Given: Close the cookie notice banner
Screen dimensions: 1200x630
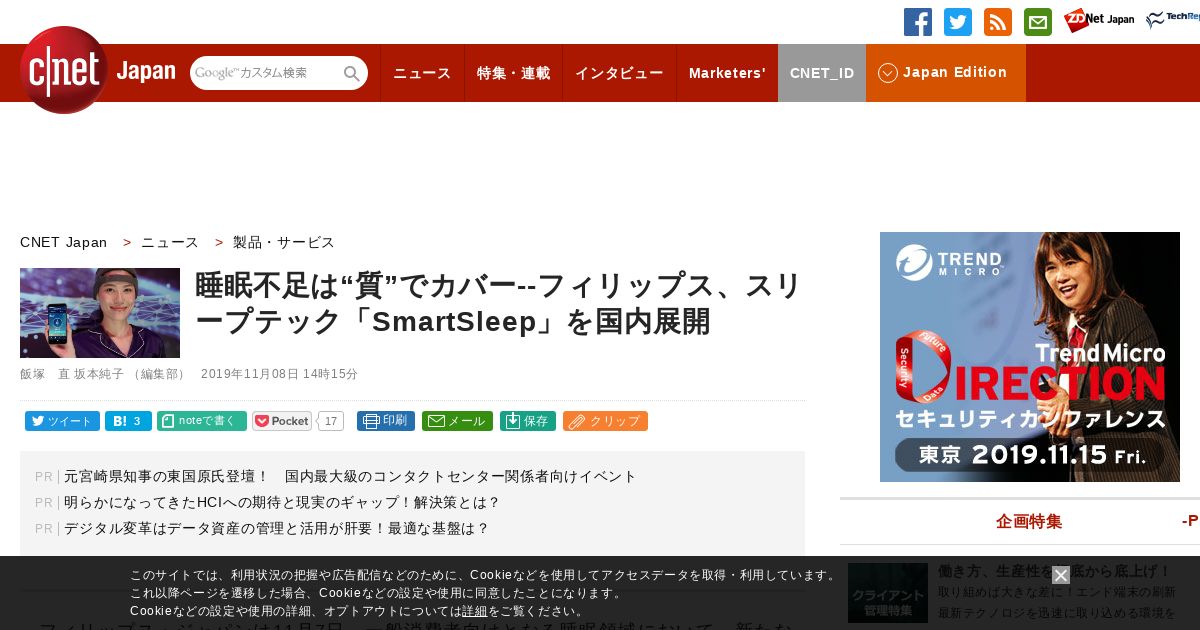Looking at the screenshot, I should click(1061, 575).
